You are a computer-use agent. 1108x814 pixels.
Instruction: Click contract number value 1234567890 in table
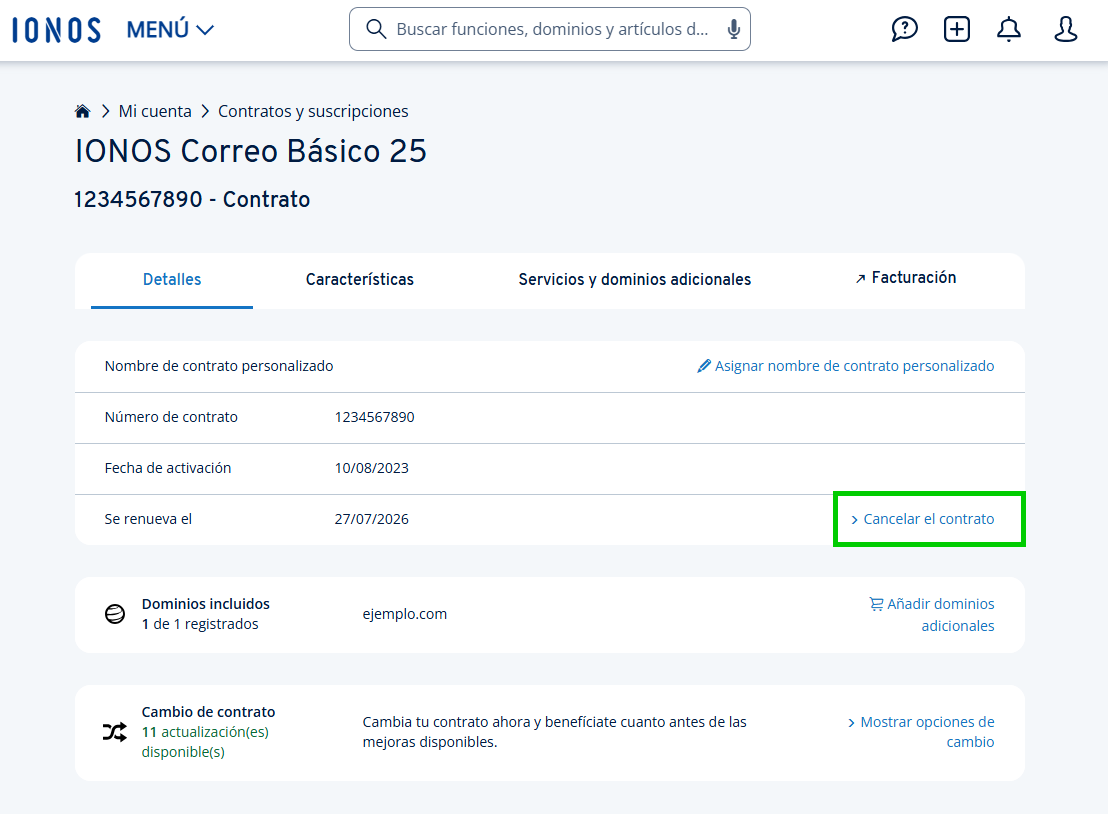(x=375, y=417)
